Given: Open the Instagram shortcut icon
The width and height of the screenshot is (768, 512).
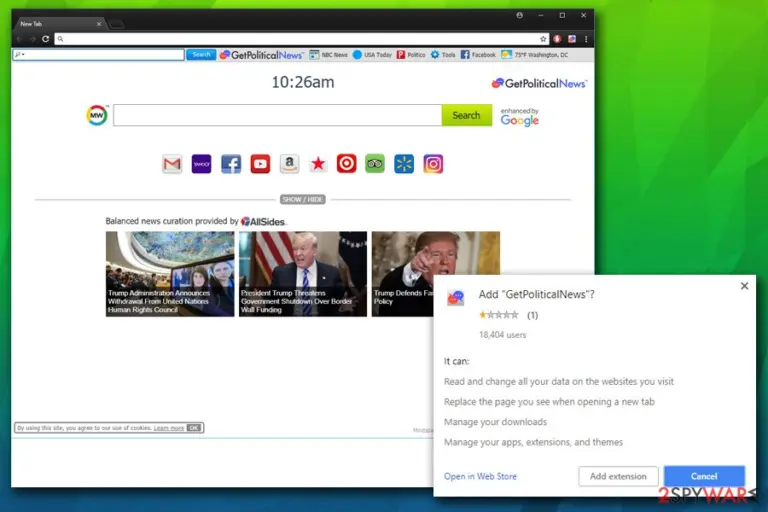Looking at the screenshot, I should (433, 164).
